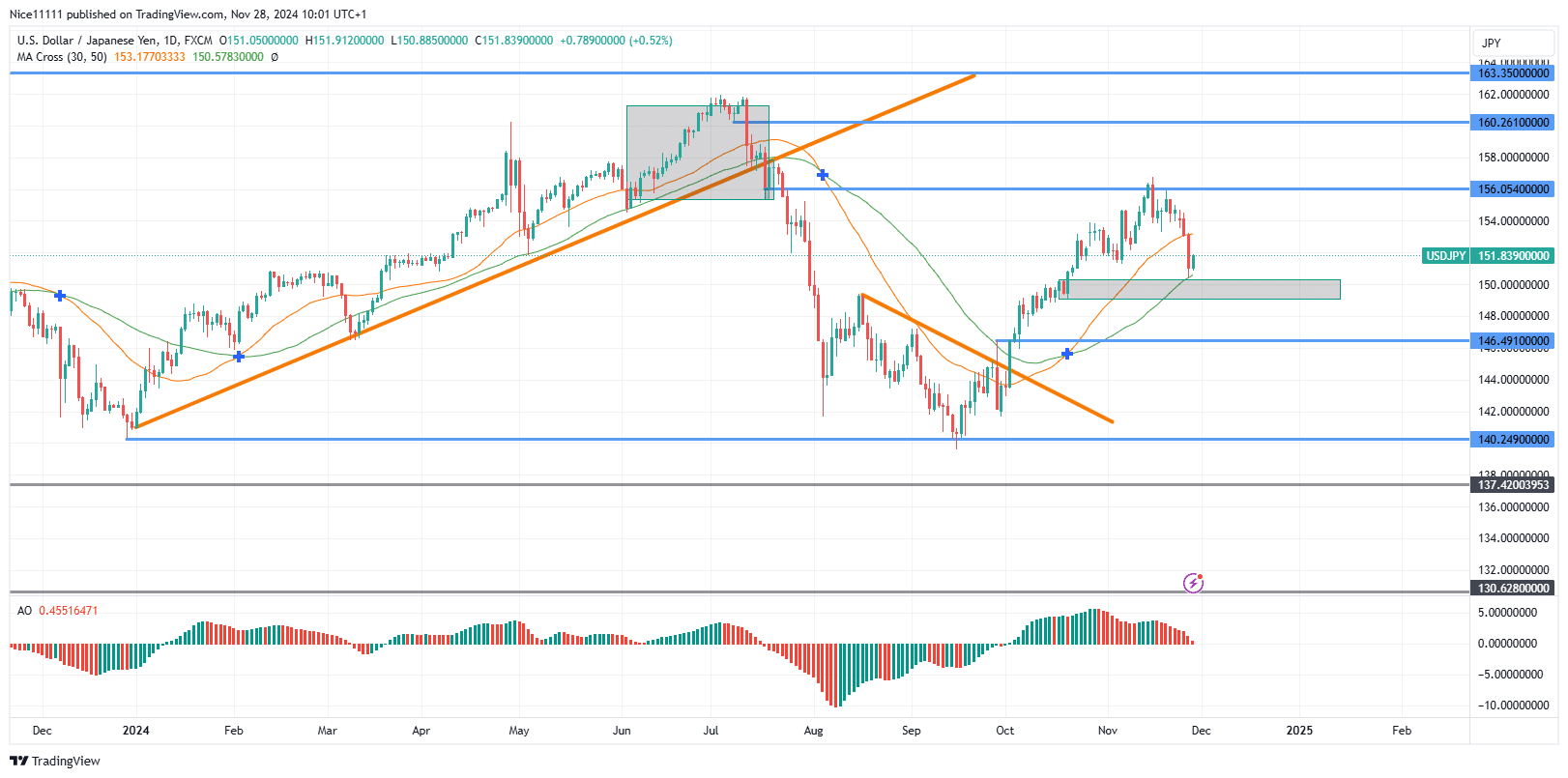Screen dimensions: 1568x778
Task: Click the U.S. Dollar / Japanese Yen title
Action: (87, 41)
